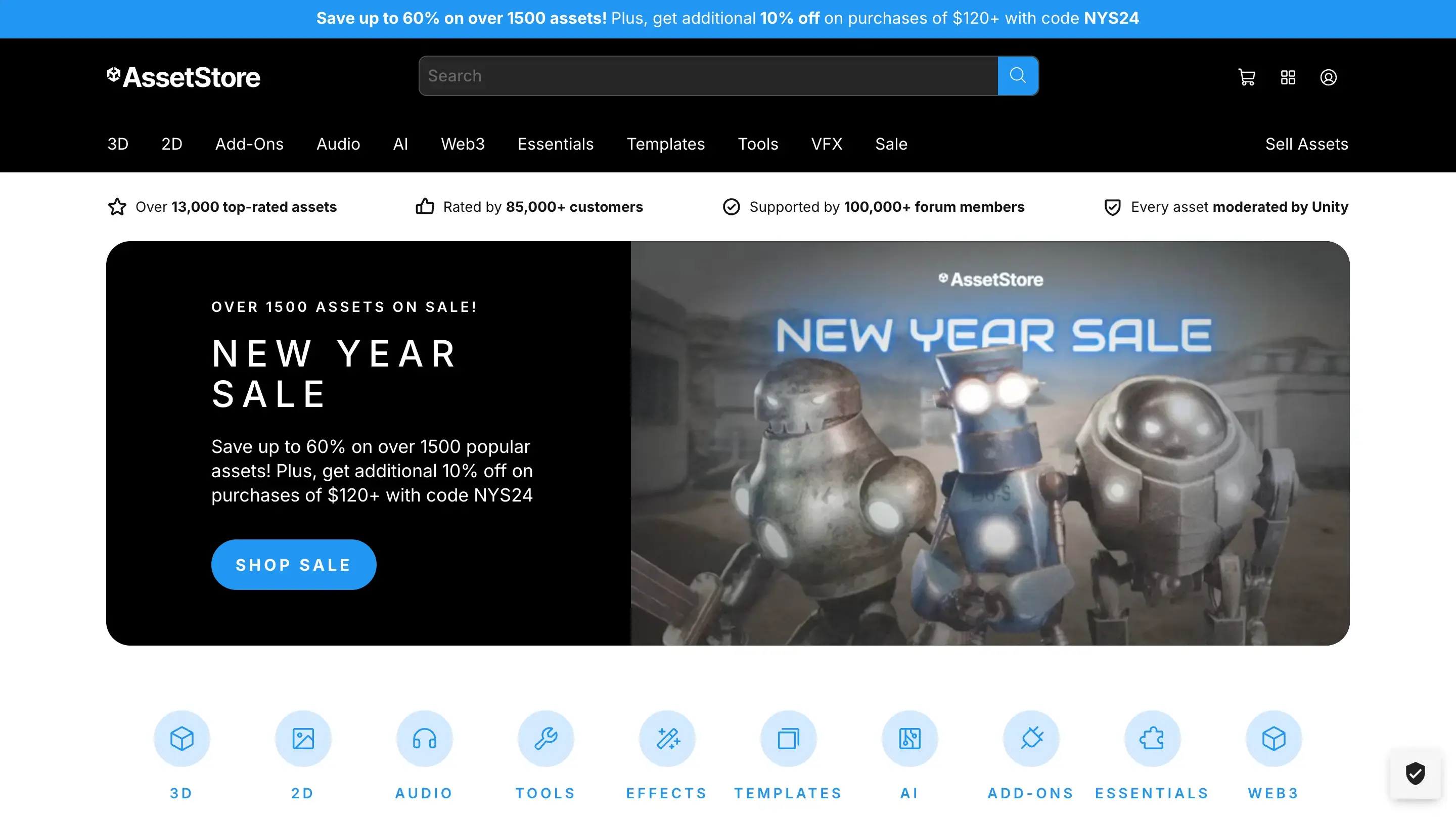
Task: Open the Sale menu item
Action: [891, 144]
